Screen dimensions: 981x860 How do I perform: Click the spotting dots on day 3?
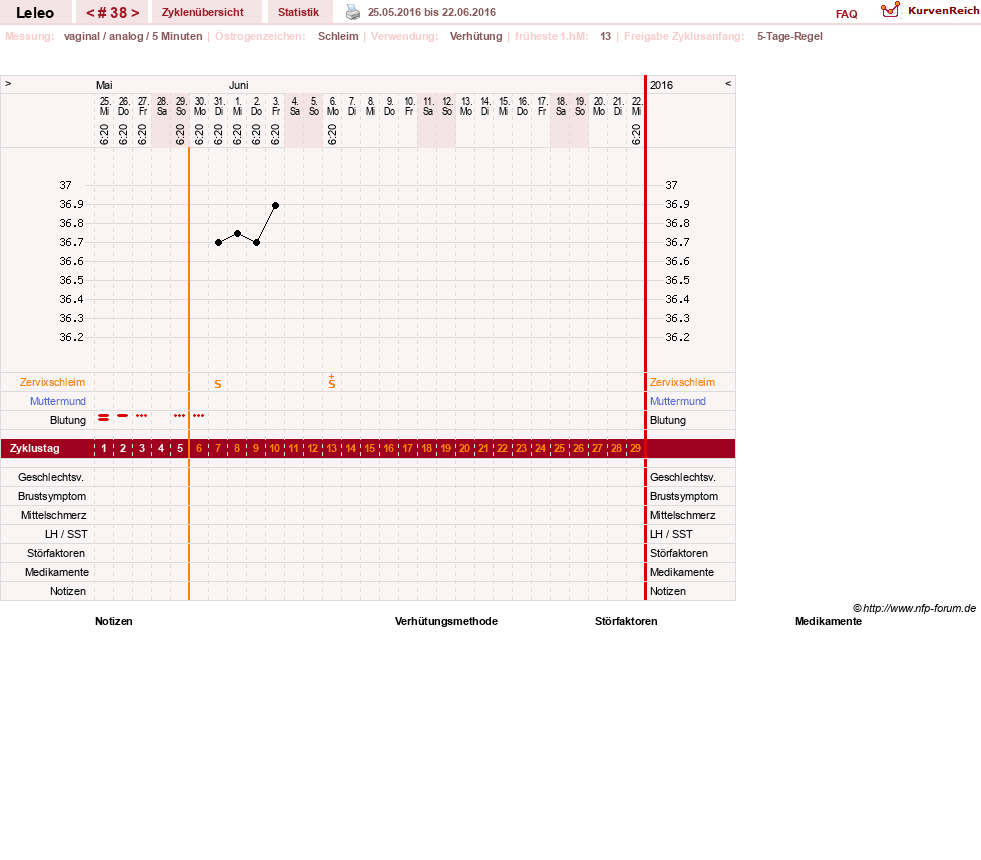142,415
